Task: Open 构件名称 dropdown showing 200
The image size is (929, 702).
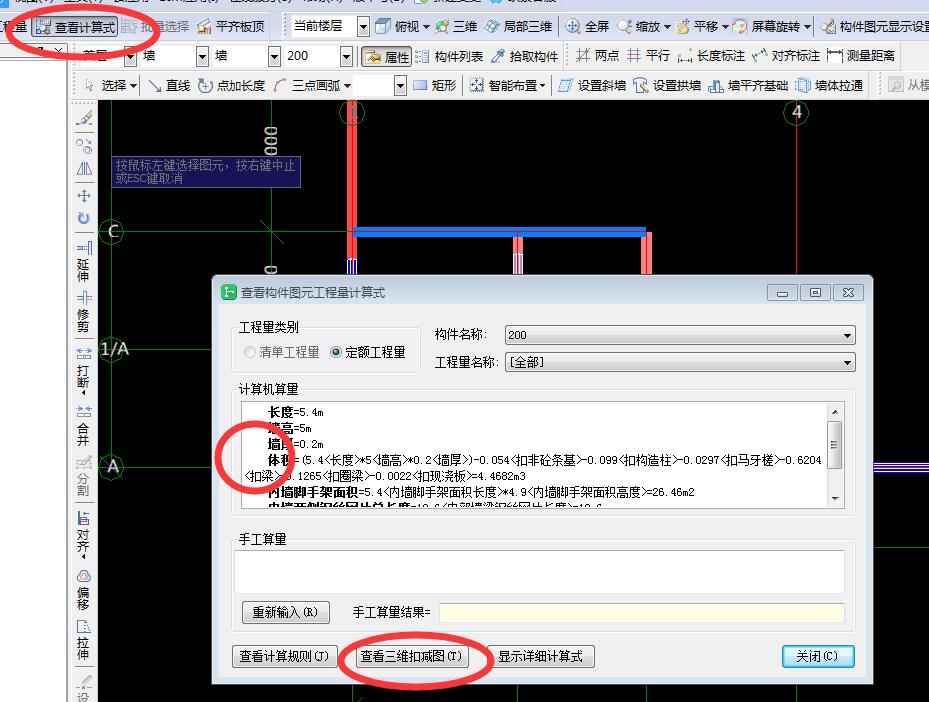Action: click(x=680, y=335)
